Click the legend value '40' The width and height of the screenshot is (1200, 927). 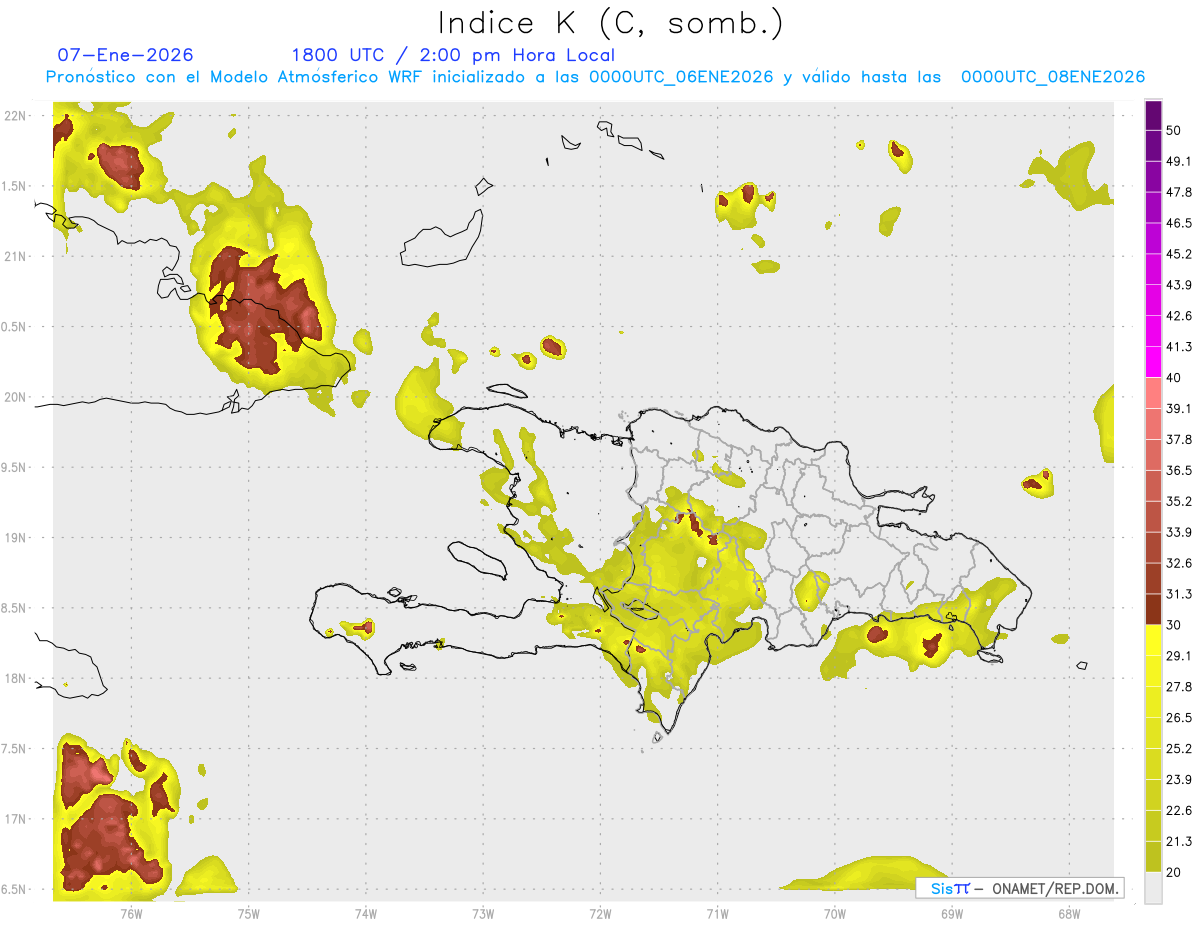[x=1174, y=378]
